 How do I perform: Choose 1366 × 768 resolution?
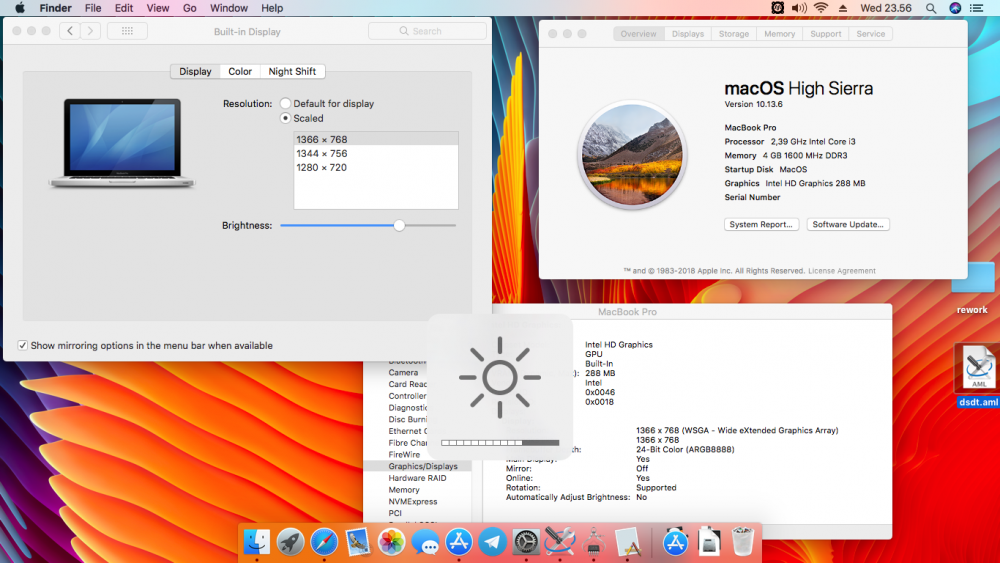[x=376, y=139]
